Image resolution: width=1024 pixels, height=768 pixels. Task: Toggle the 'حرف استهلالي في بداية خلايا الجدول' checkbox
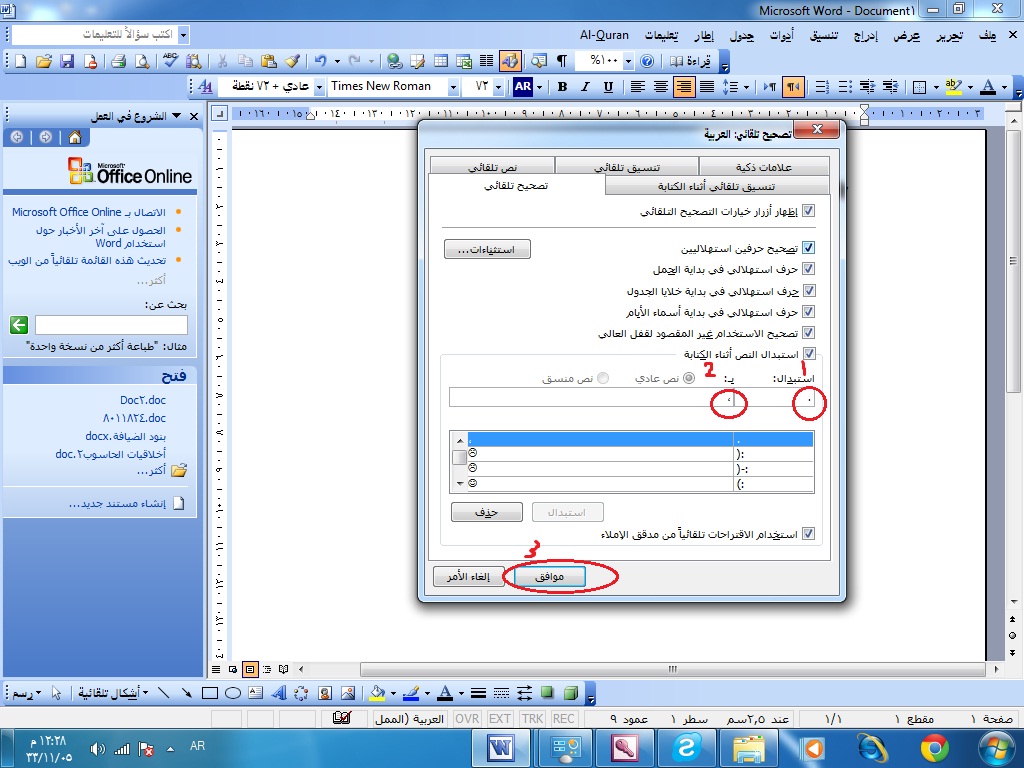click(808, 291)
